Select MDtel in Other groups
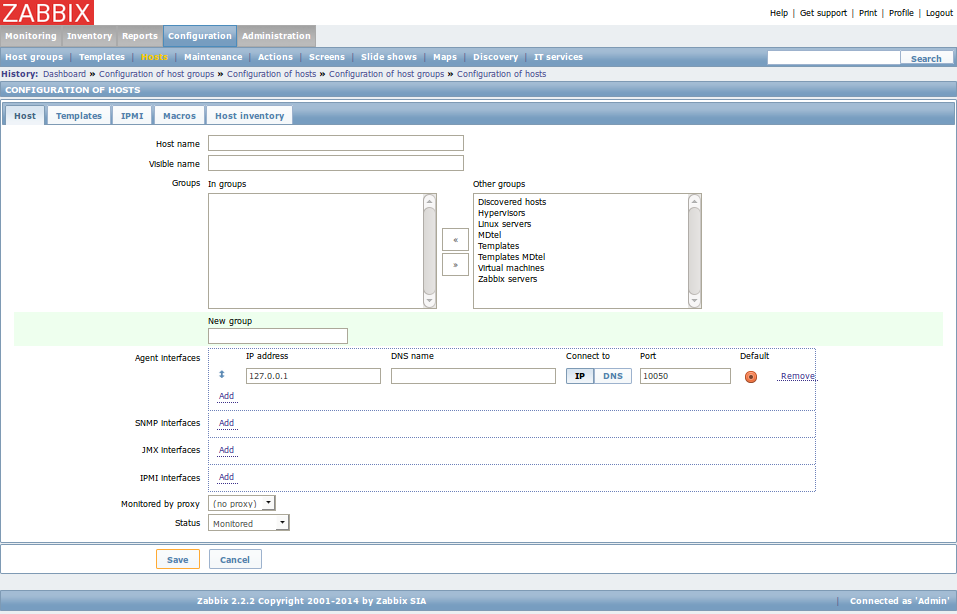Screen dimensions: 957x614 pyautogui.click(x=489, y=235)
